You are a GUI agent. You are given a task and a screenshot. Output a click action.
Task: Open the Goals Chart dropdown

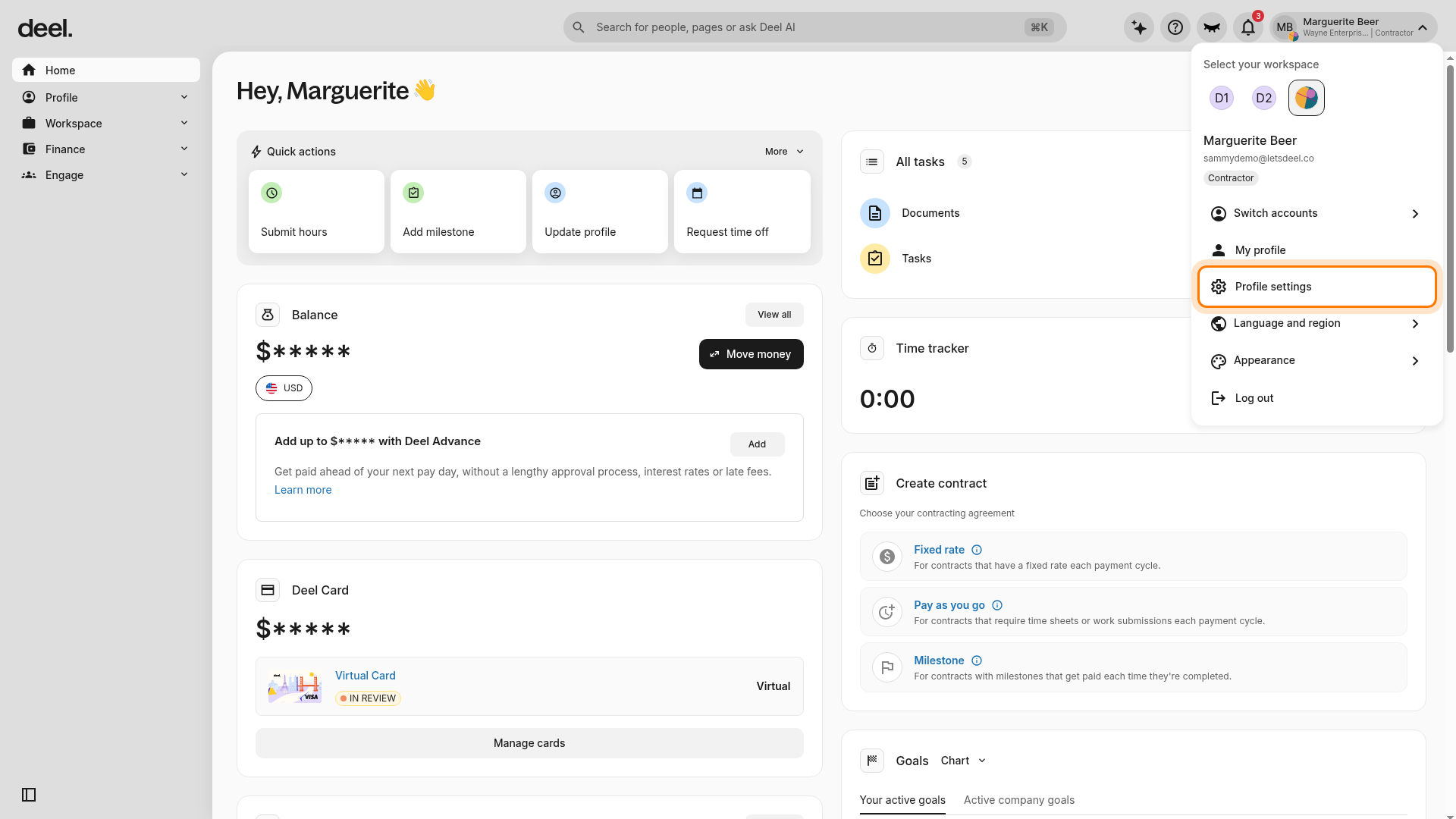click(x=963, y=761)
